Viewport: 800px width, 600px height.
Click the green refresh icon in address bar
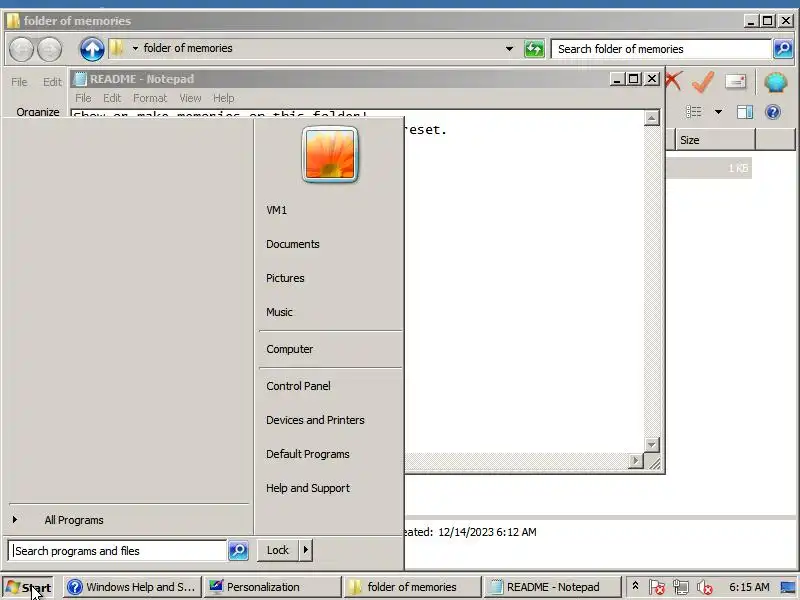pyautogui.click(x=534, y=49)
